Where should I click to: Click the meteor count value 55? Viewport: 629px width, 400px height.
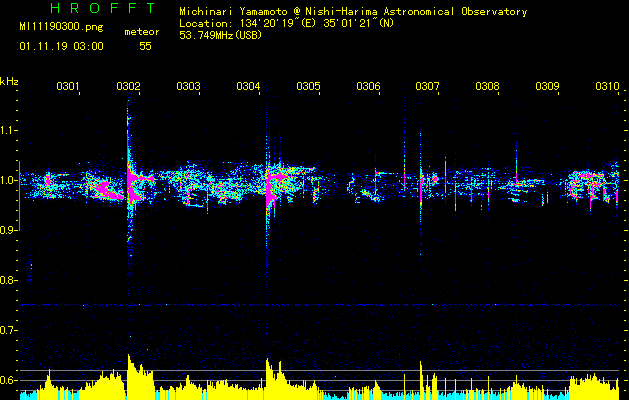145,46
